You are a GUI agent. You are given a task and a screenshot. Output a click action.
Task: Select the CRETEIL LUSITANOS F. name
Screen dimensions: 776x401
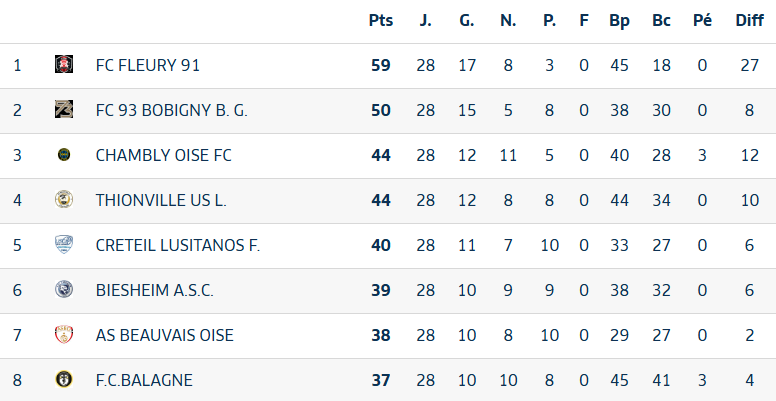pos(177,245)
